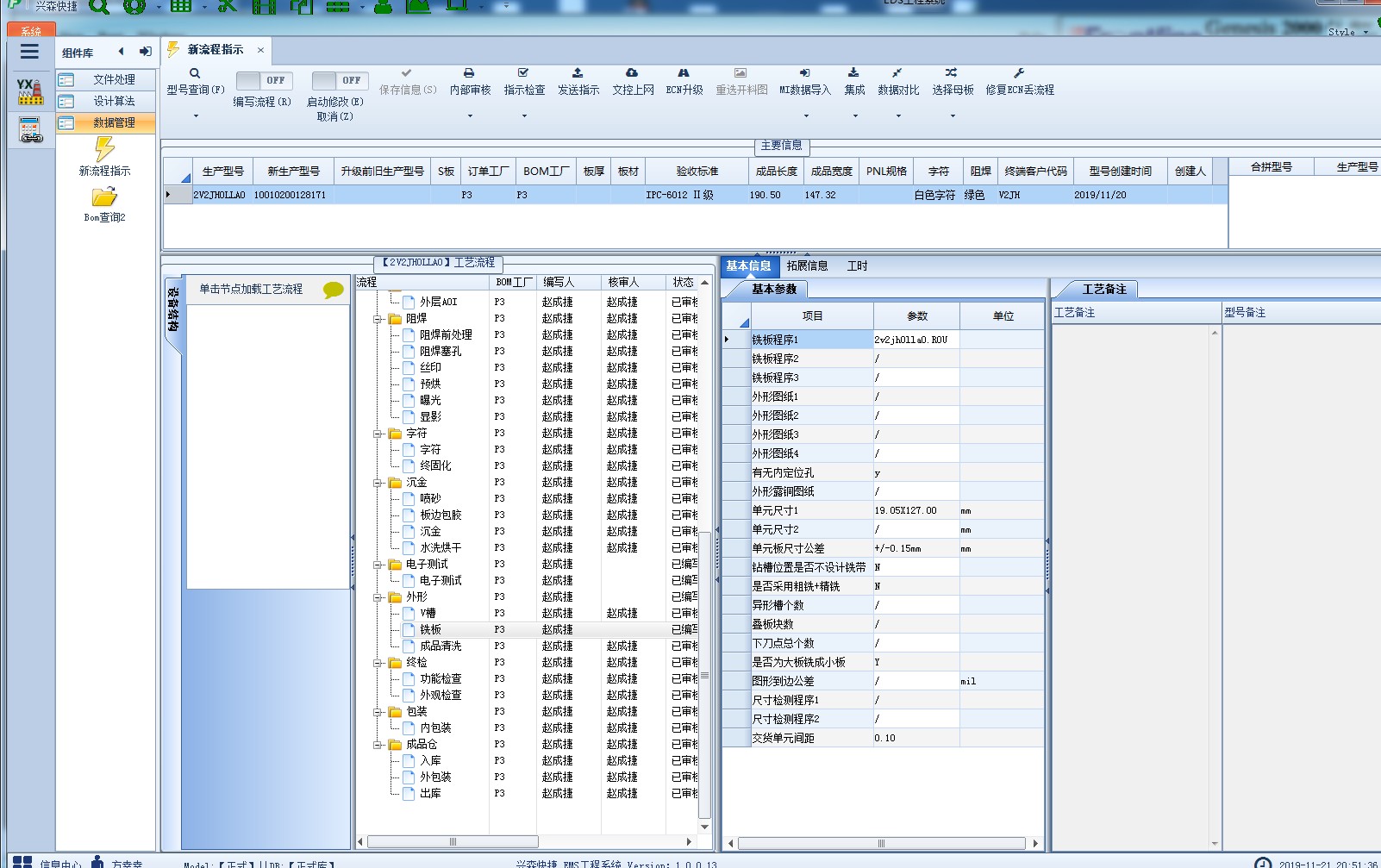Open 型号查询 dropdown arrow
Screen dimensions: 1381x868
coord(196,116)
